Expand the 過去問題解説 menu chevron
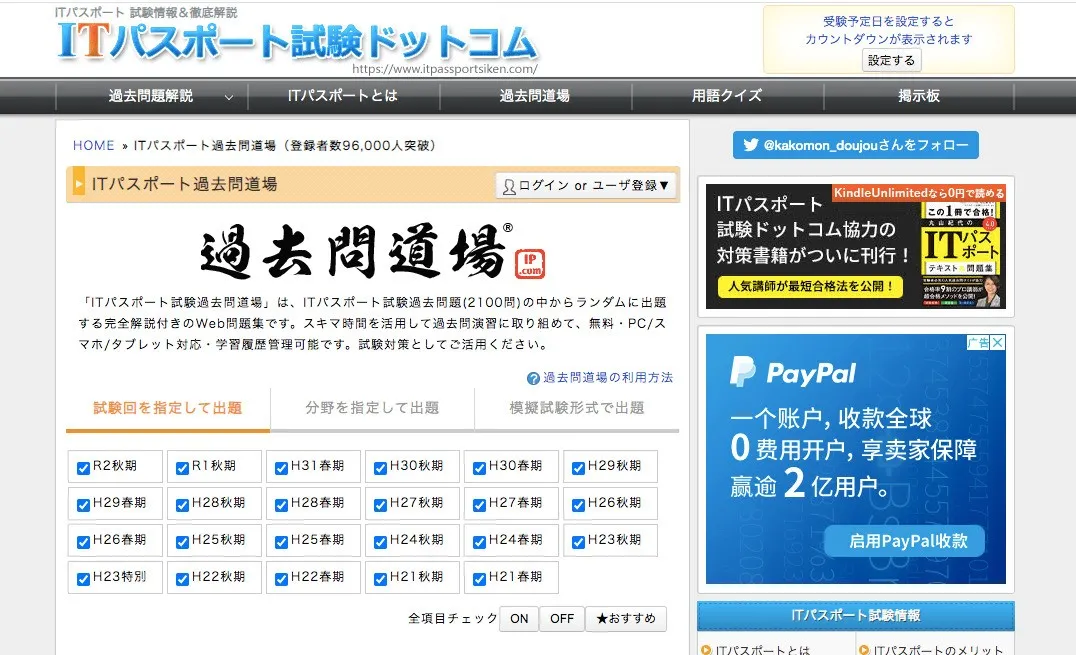This screenshot has height=655, width=1076. 229,97
